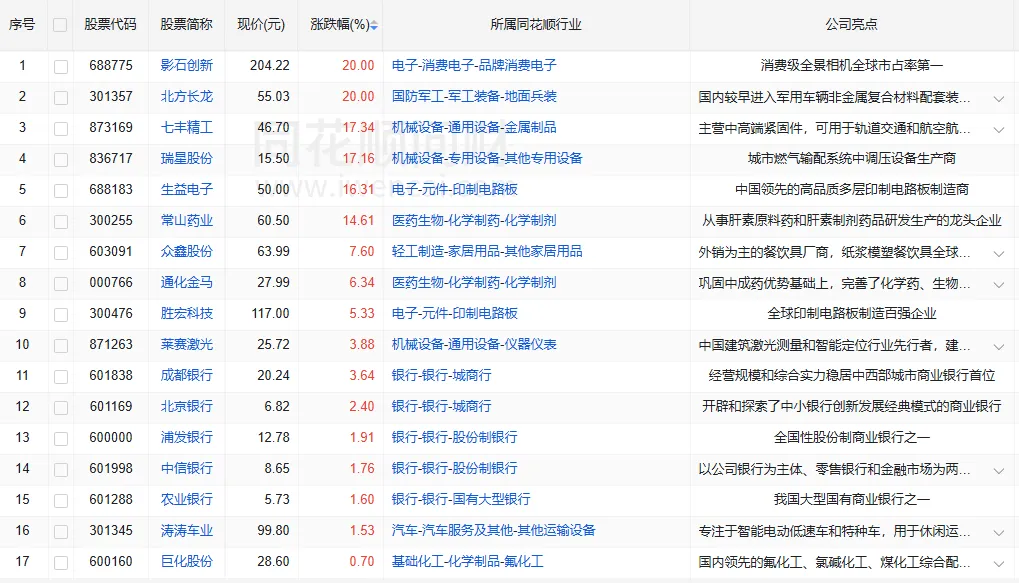Click the text 消费级全景相机全球市占率第一
The height and width of the screenshot is (583, 1019).
[851, 66]
